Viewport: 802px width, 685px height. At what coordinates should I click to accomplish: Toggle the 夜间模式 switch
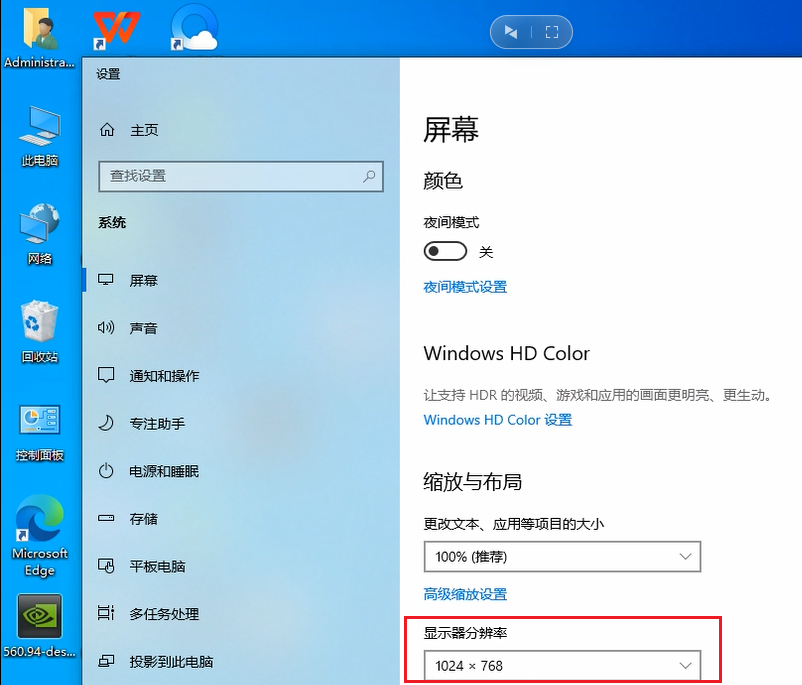(445, 251)
